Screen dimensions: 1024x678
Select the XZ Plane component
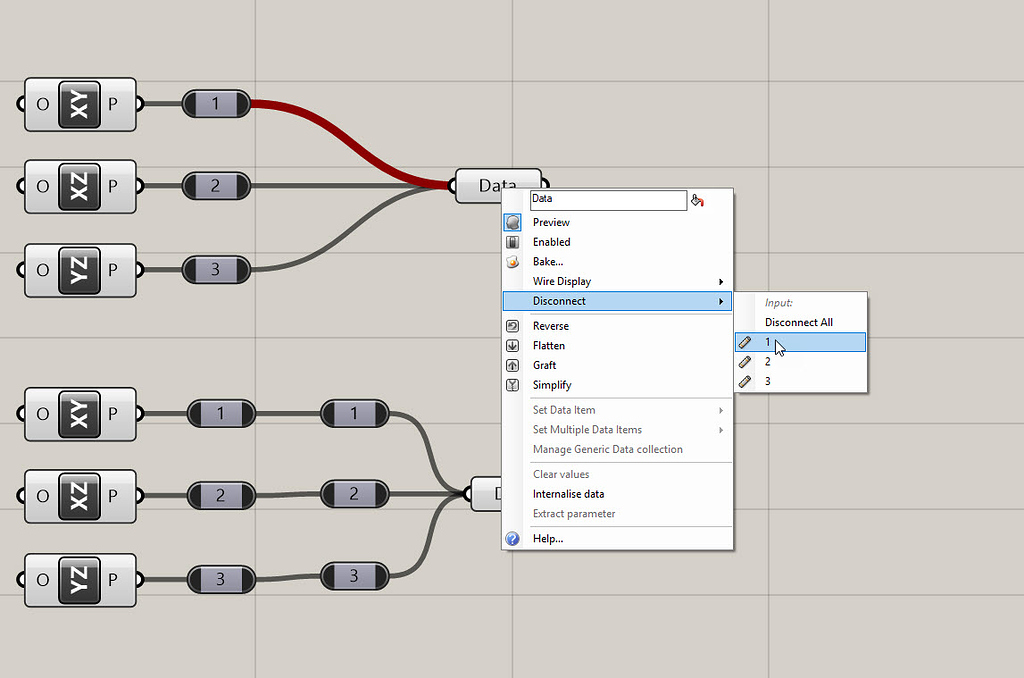[79, 186]
